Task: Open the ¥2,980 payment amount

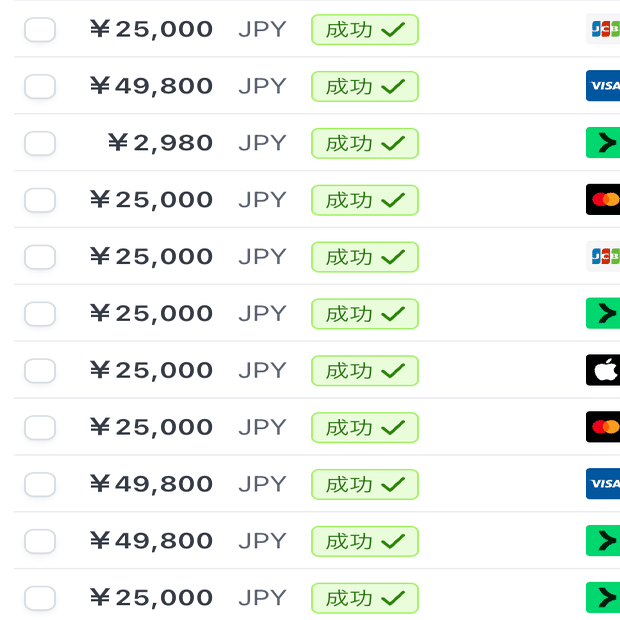Action: pyautogui.click(x=160, y=143)
